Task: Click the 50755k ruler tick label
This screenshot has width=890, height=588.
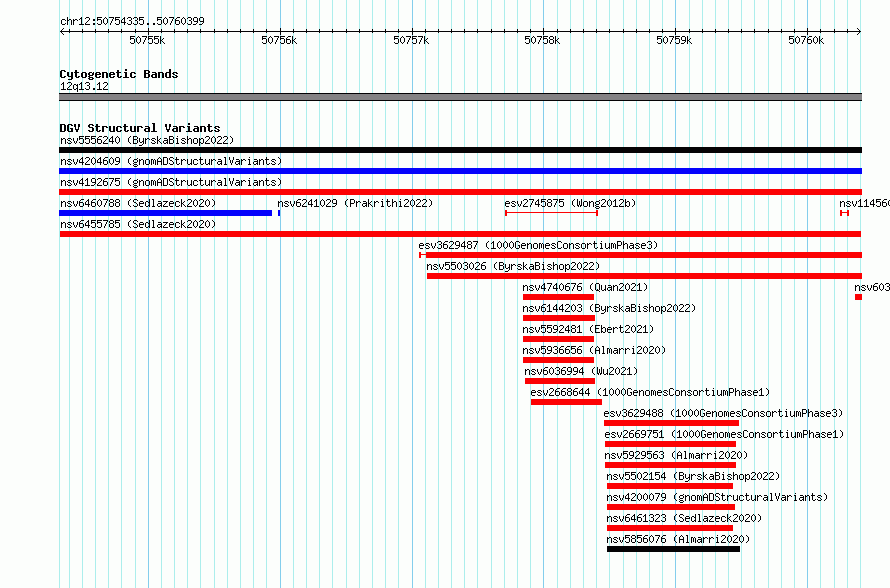Action: pos(147,40)
